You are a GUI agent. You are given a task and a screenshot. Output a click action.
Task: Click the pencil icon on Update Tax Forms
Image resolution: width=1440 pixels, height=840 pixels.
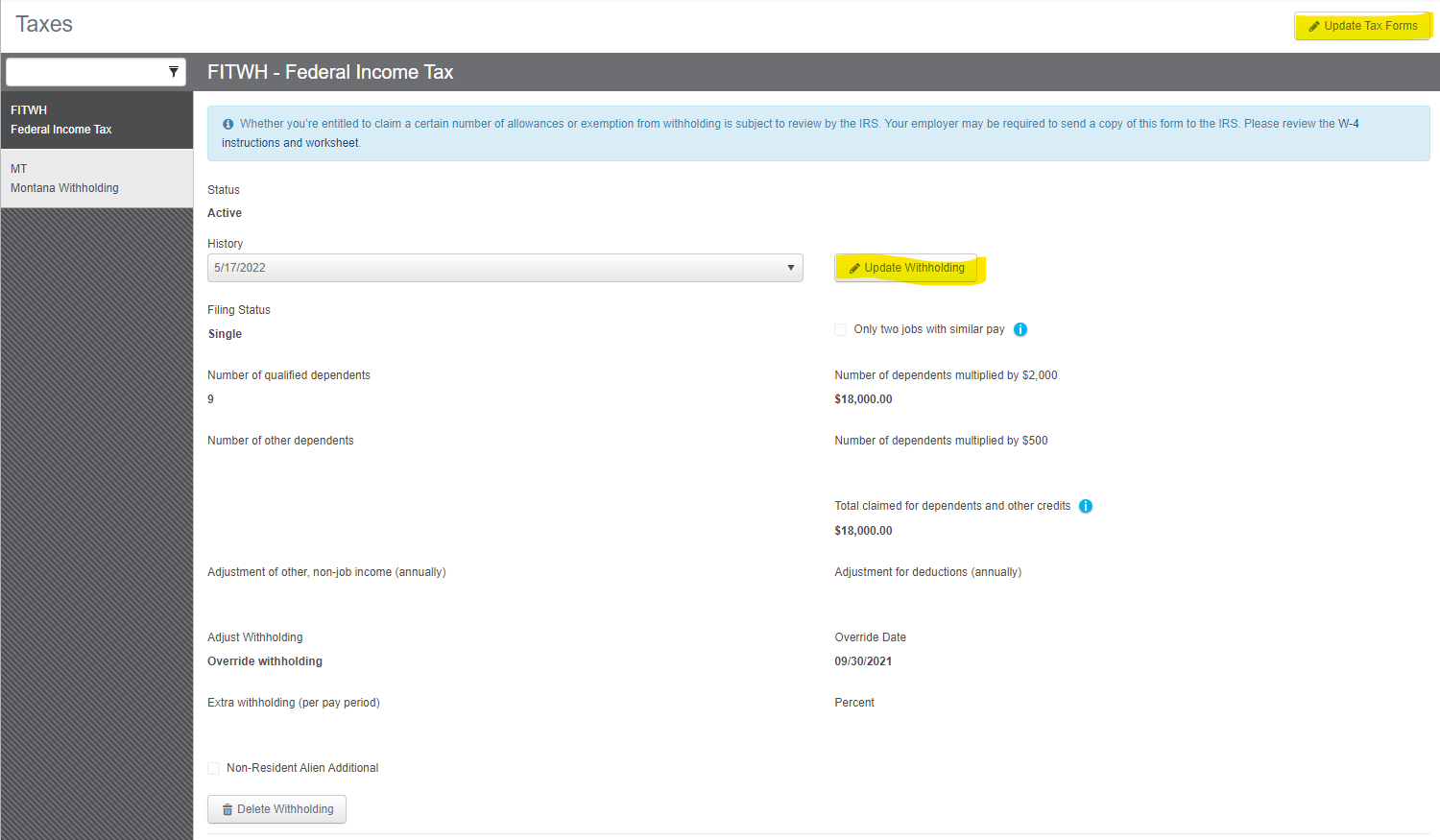1314,27
